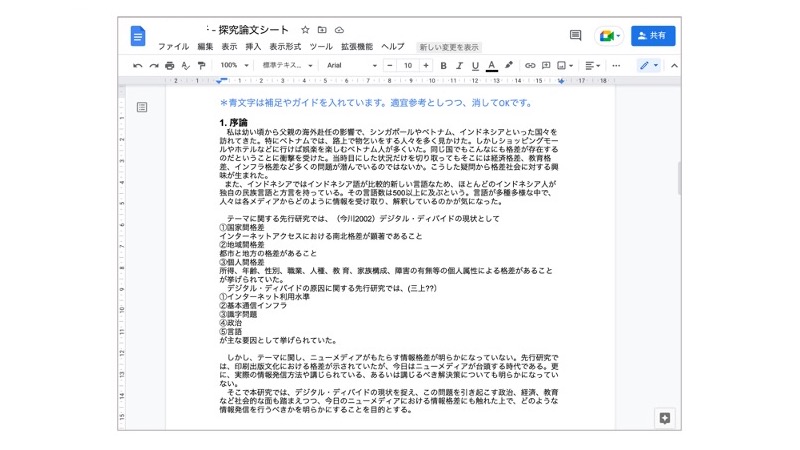Click the 新しい変更を表示 link

(449, 47)
